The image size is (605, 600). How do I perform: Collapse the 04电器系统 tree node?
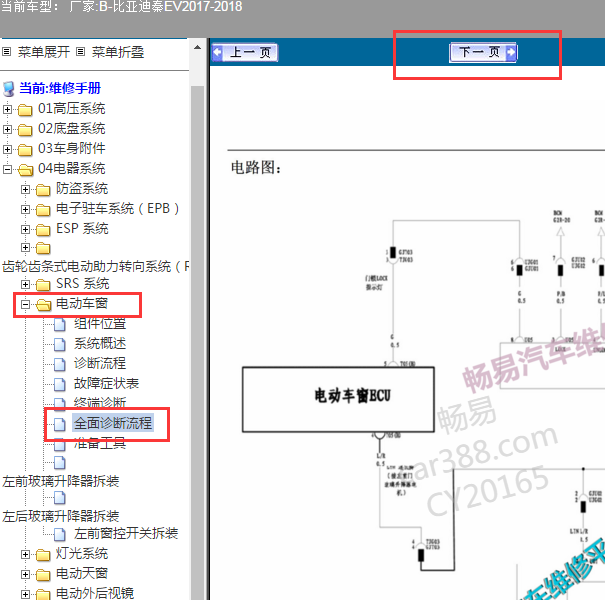(7, 169)
